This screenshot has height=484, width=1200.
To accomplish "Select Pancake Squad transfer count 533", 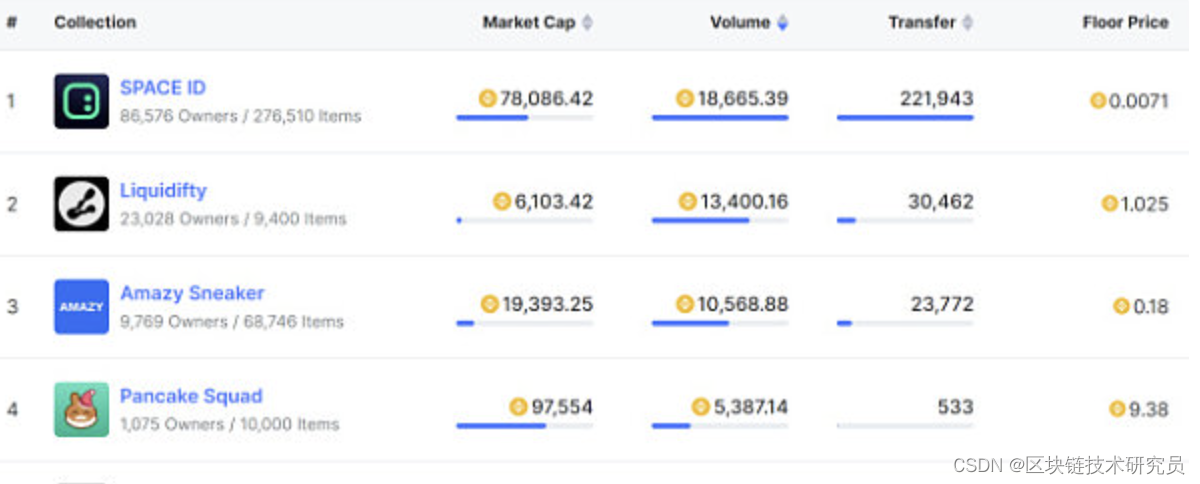I will pos(955,407).
